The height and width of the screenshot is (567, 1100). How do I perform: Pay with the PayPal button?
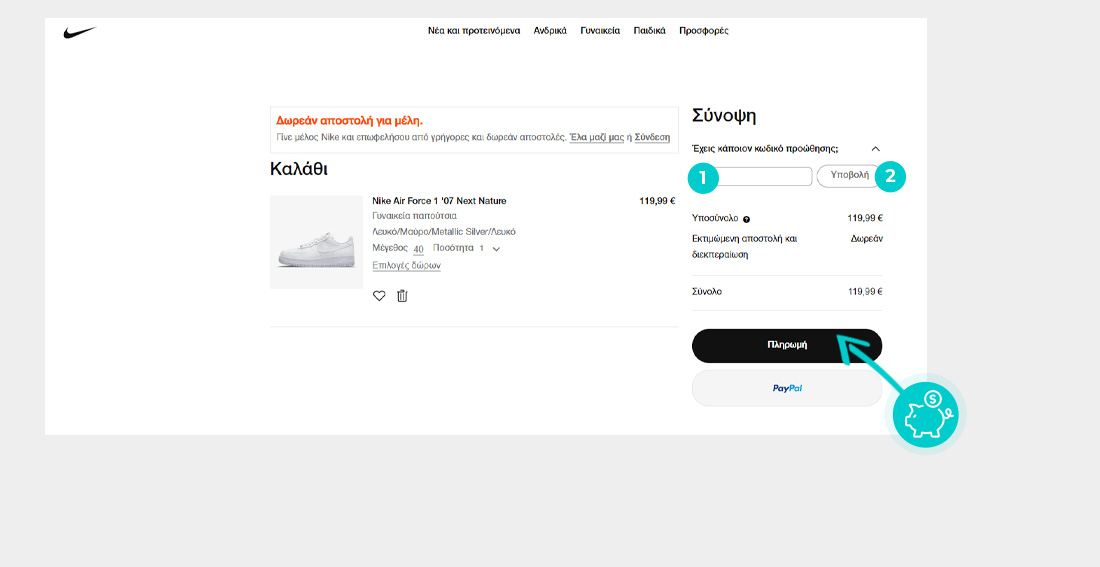click(x=787, y=388)
